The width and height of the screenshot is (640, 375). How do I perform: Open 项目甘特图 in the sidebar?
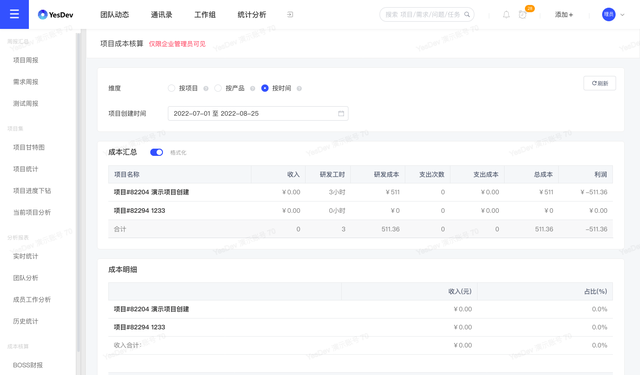(x=29, y=147)
